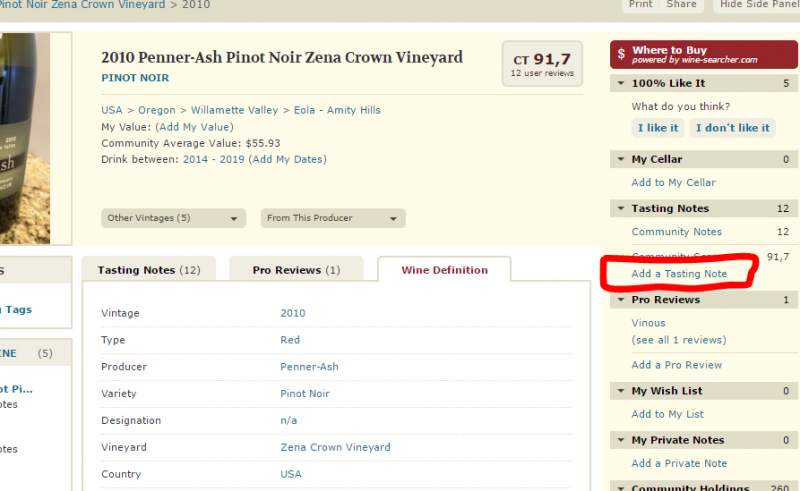The width and height of the screenshot is (800, 491).
Task: Switch to Pro Reviews (1) tab
Action: [x=296, y=270]
